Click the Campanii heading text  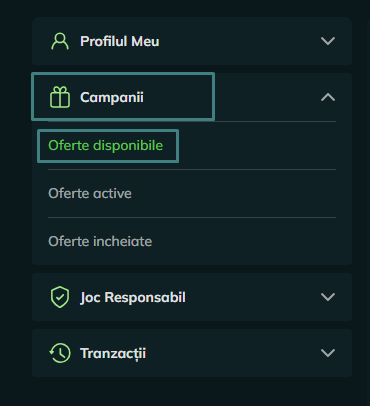coord(112,98)
